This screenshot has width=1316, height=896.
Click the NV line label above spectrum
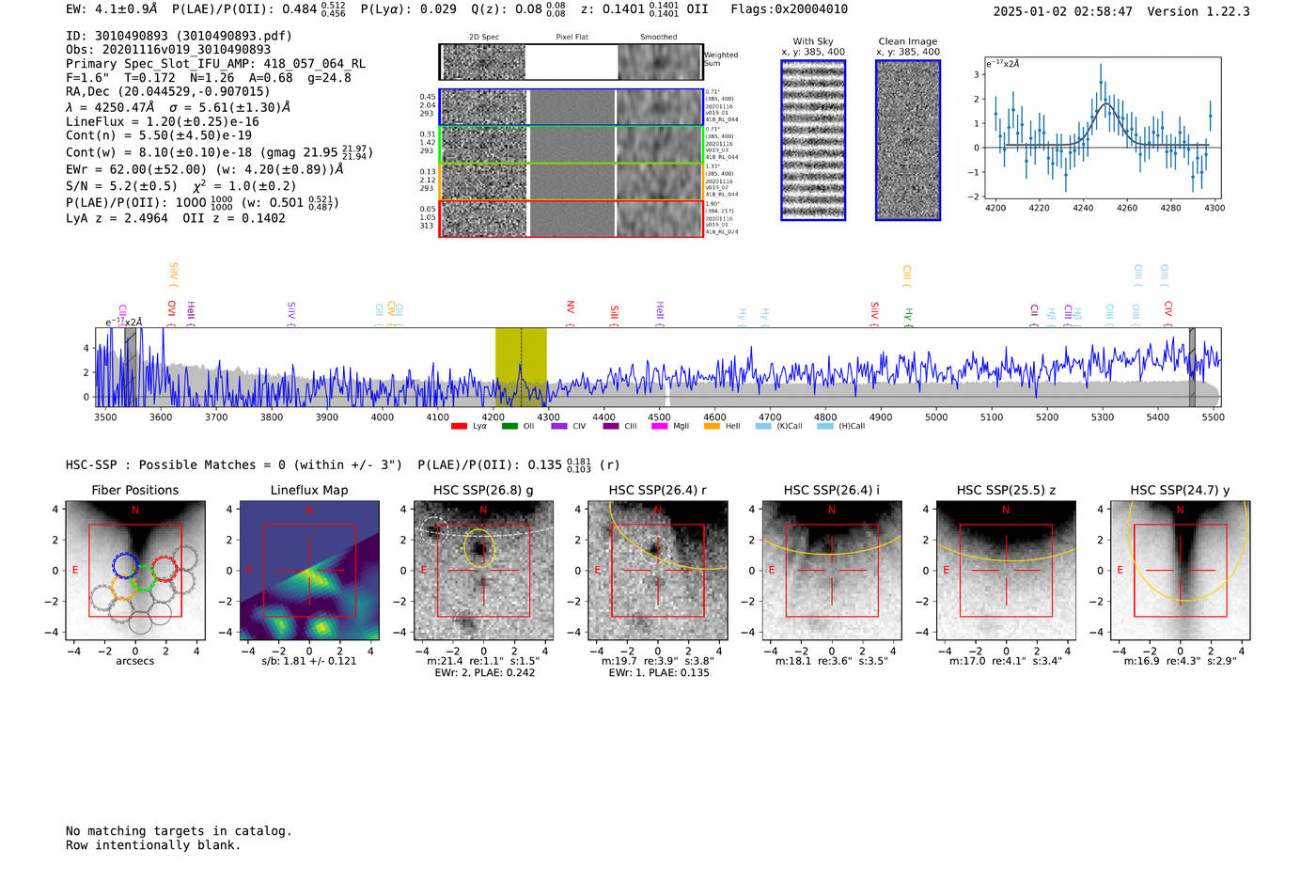point(571,308)
